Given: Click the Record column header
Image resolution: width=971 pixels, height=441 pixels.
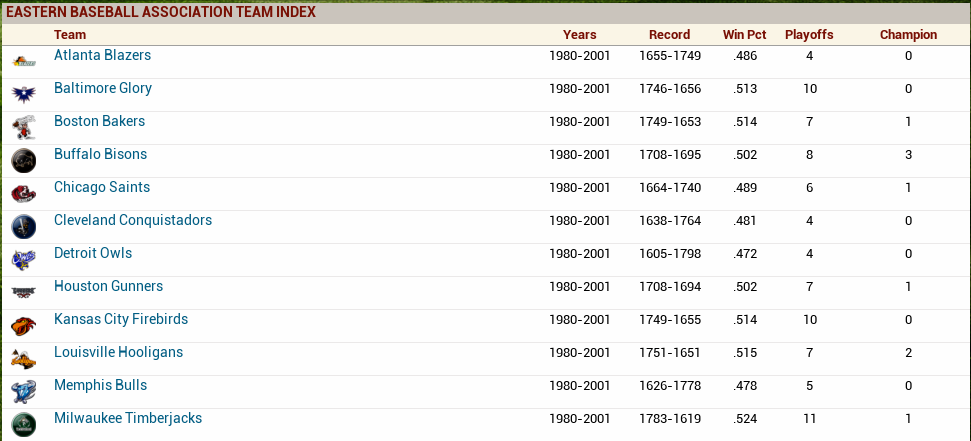Looking at the screenshot, I should [669, 34].
